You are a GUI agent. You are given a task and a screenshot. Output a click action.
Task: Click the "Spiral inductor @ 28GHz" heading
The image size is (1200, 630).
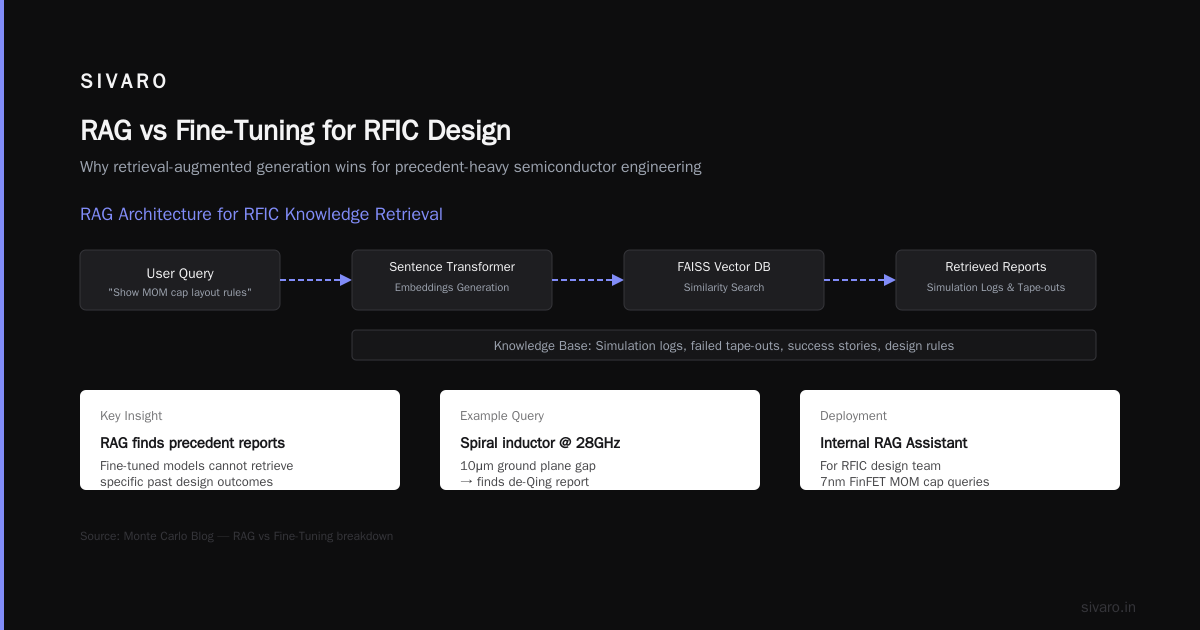(x=540, y=443)
